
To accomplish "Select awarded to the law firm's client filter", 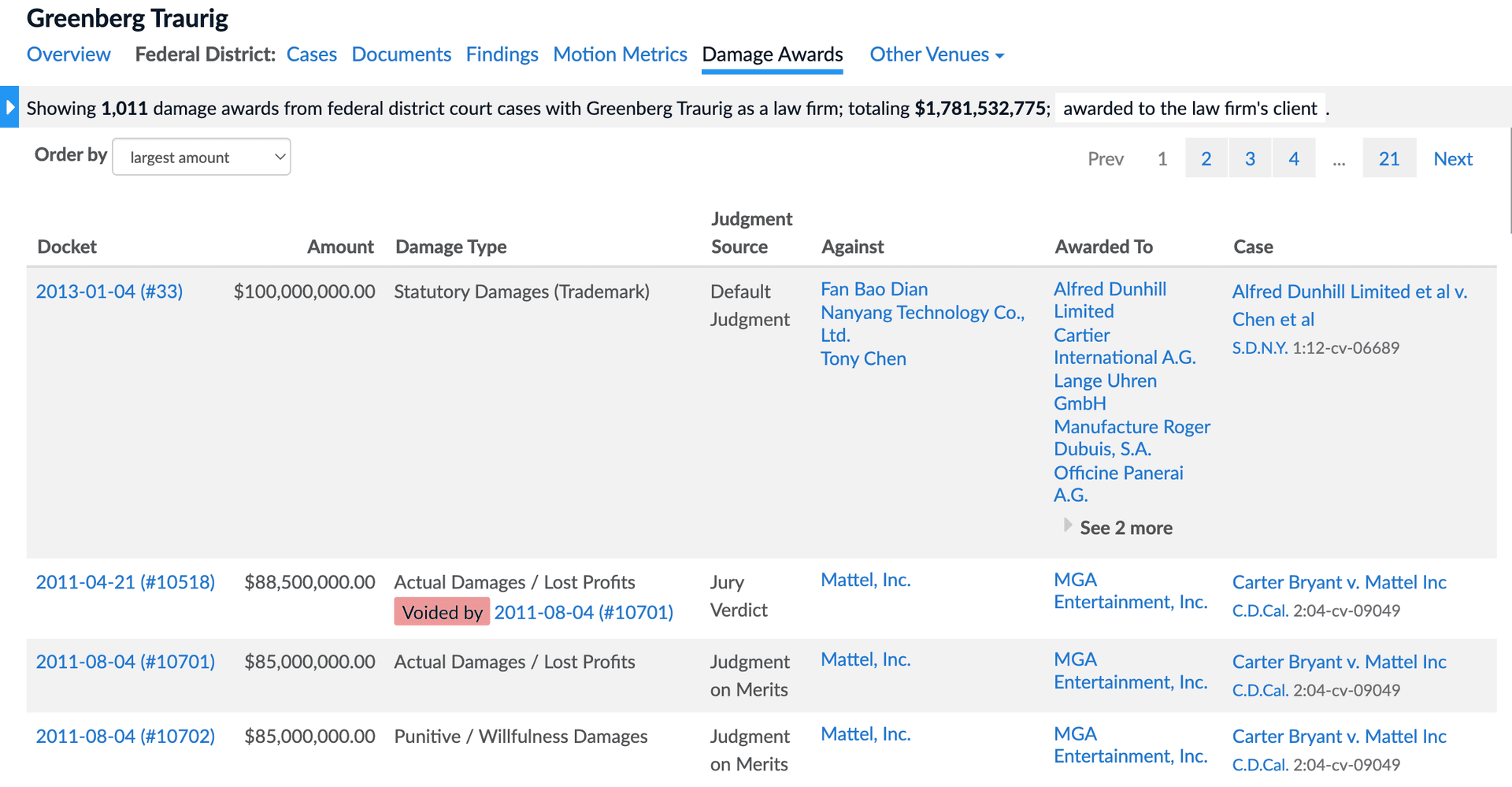I will 1190,108.
